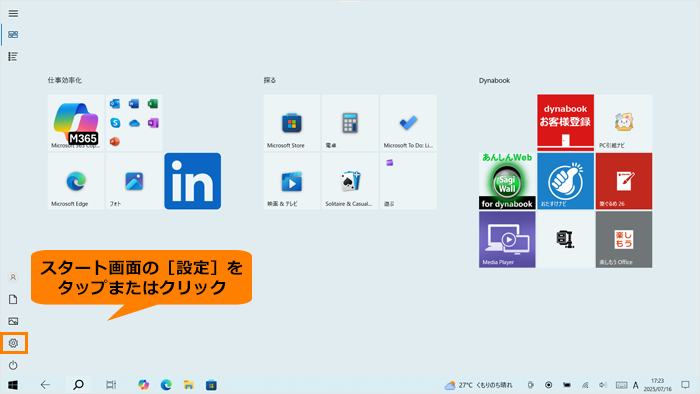This screenshot has height=394, width=700.
Task: Click the Power button in the sidebar
Action: point(13,365)
